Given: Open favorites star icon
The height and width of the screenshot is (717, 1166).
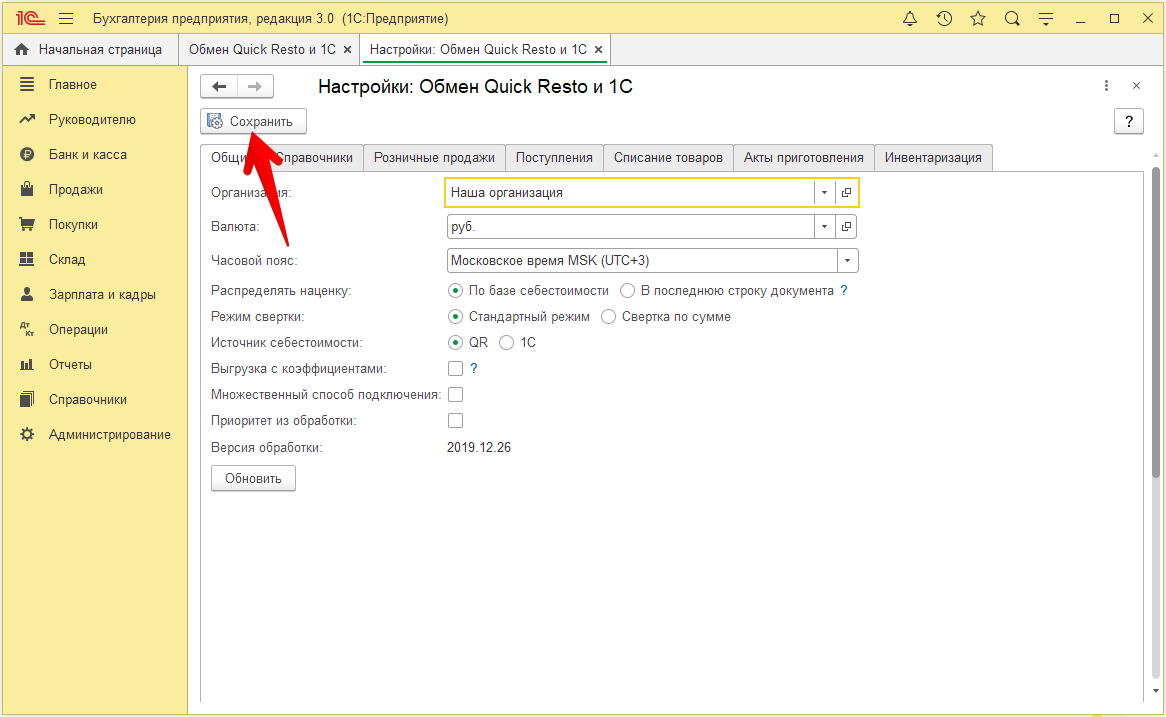Looking at the screenshot, I should coord(978,19).
